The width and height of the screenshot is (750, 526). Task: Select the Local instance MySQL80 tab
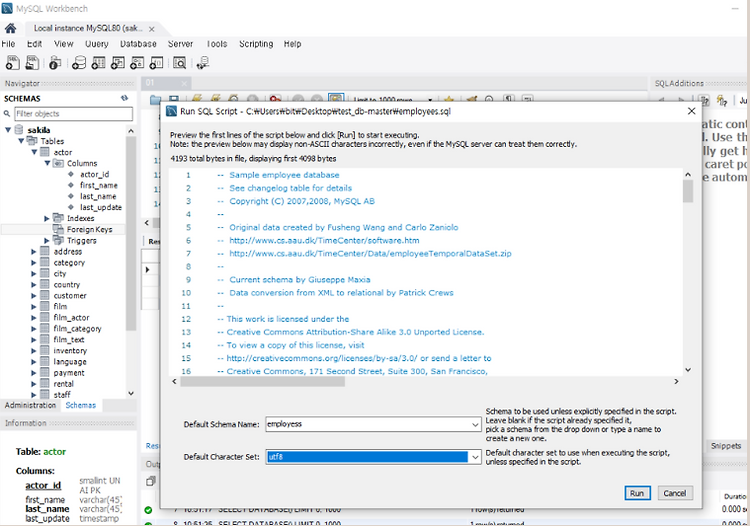tap(88, 28)
